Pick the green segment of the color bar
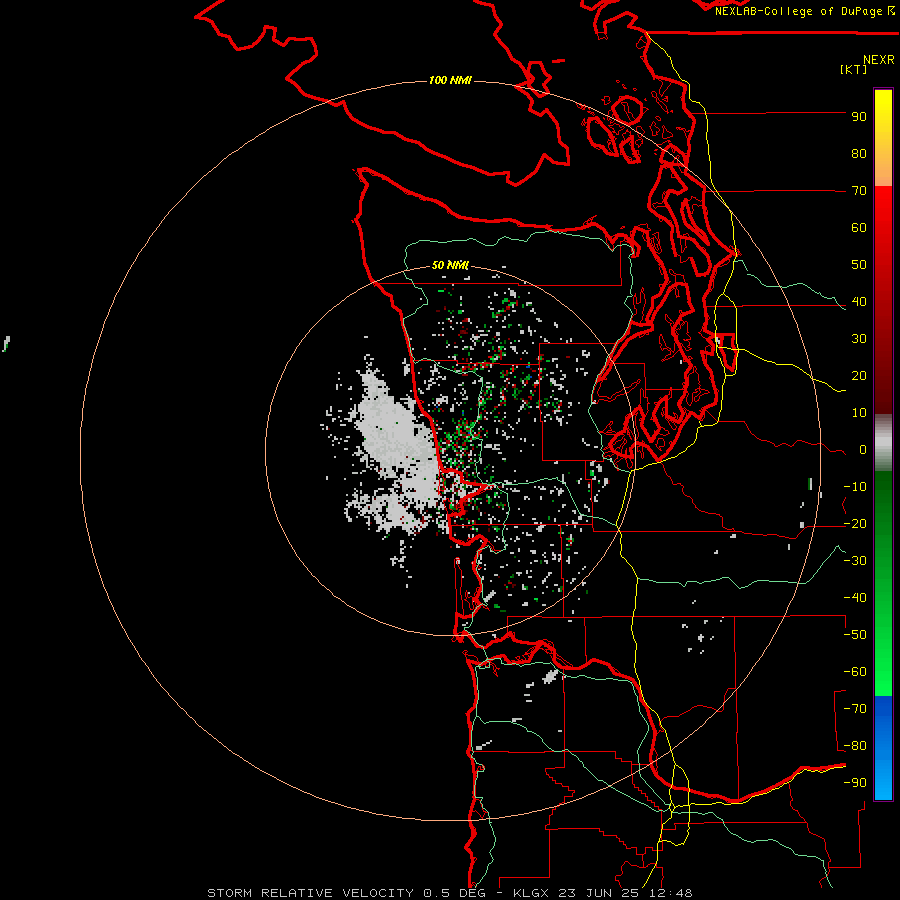This screenshot has width=900, height=900. [x=883, y=583]
